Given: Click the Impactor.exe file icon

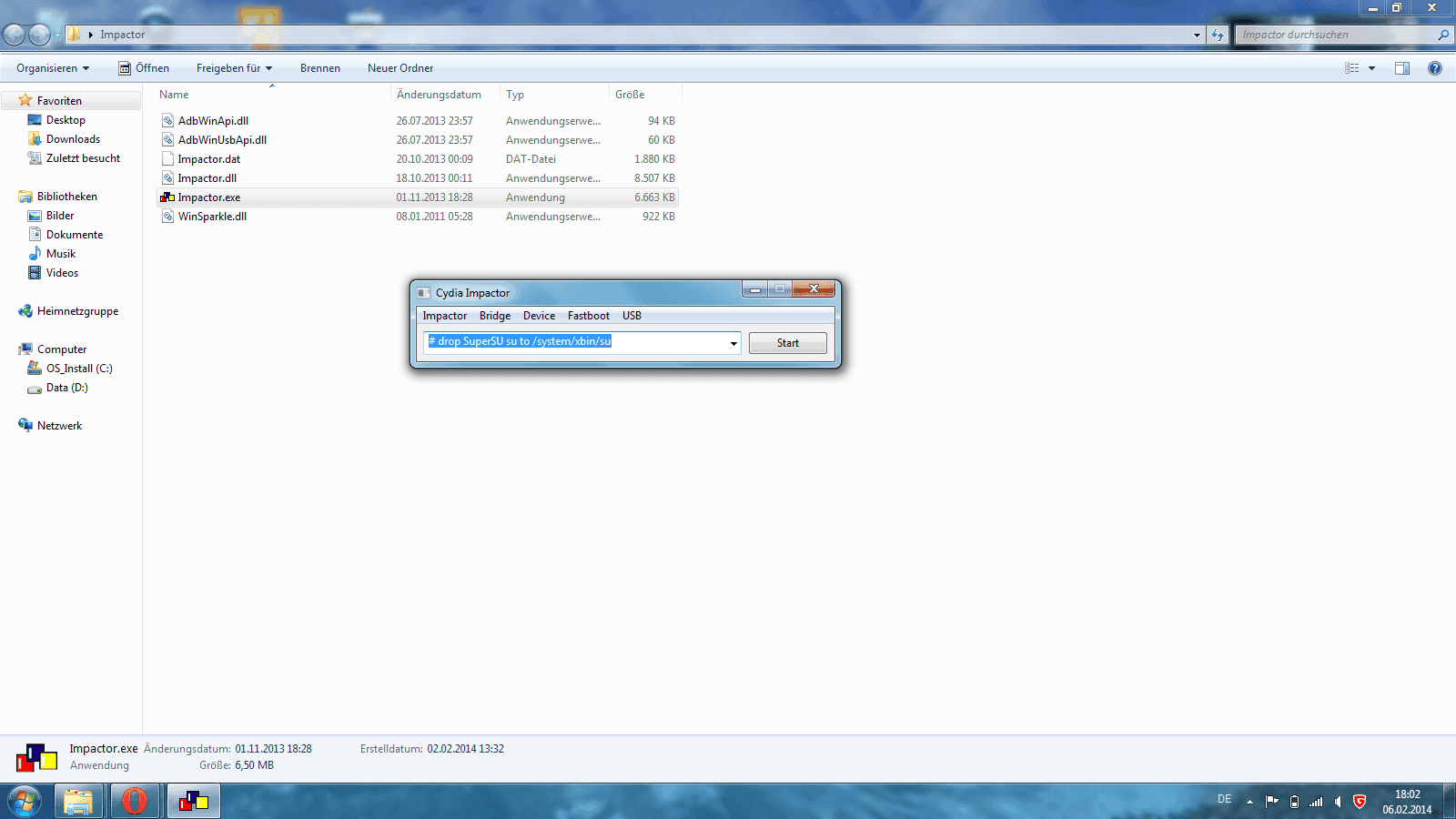Looking at the screenshot, I should 167,197.
